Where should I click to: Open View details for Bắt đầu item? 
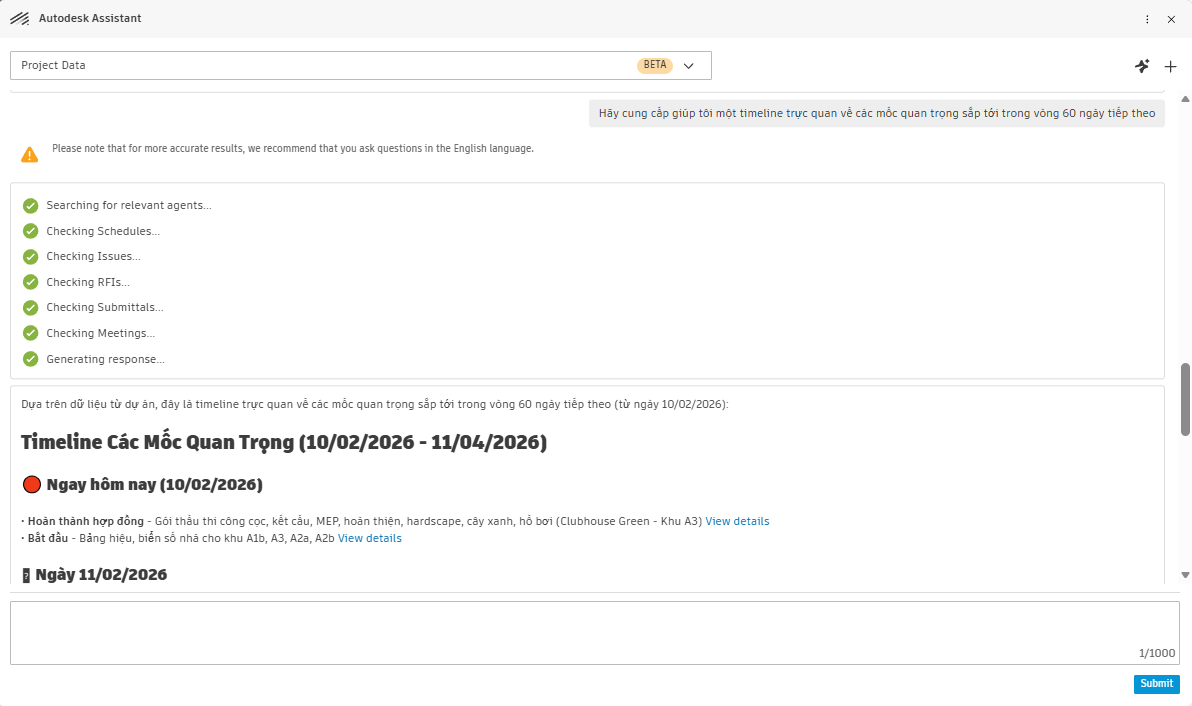click(369, 538)
